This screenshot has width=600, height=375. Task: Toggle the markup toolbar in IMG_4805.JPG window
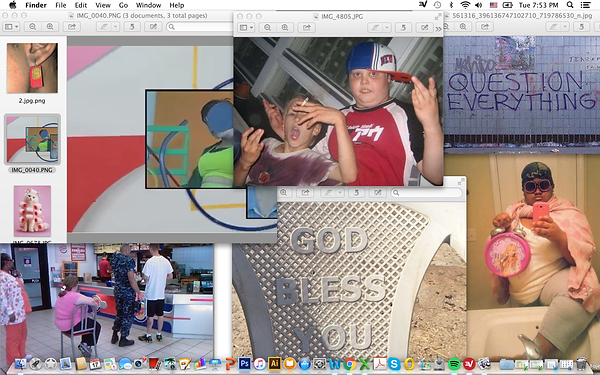click(x=424, y=28)
